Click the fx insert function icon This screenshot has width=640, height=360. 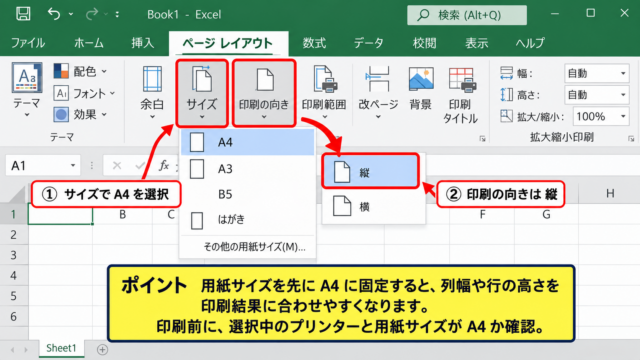(164, 165)
